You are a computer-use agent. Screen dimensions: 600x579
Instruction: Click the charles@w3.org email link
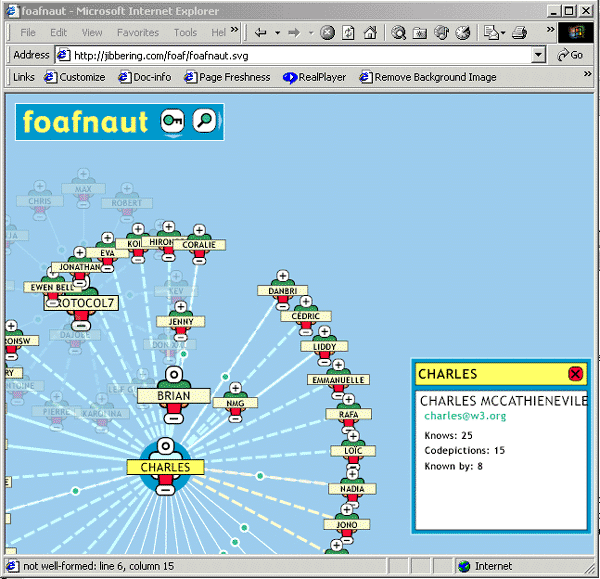point(465,416)
